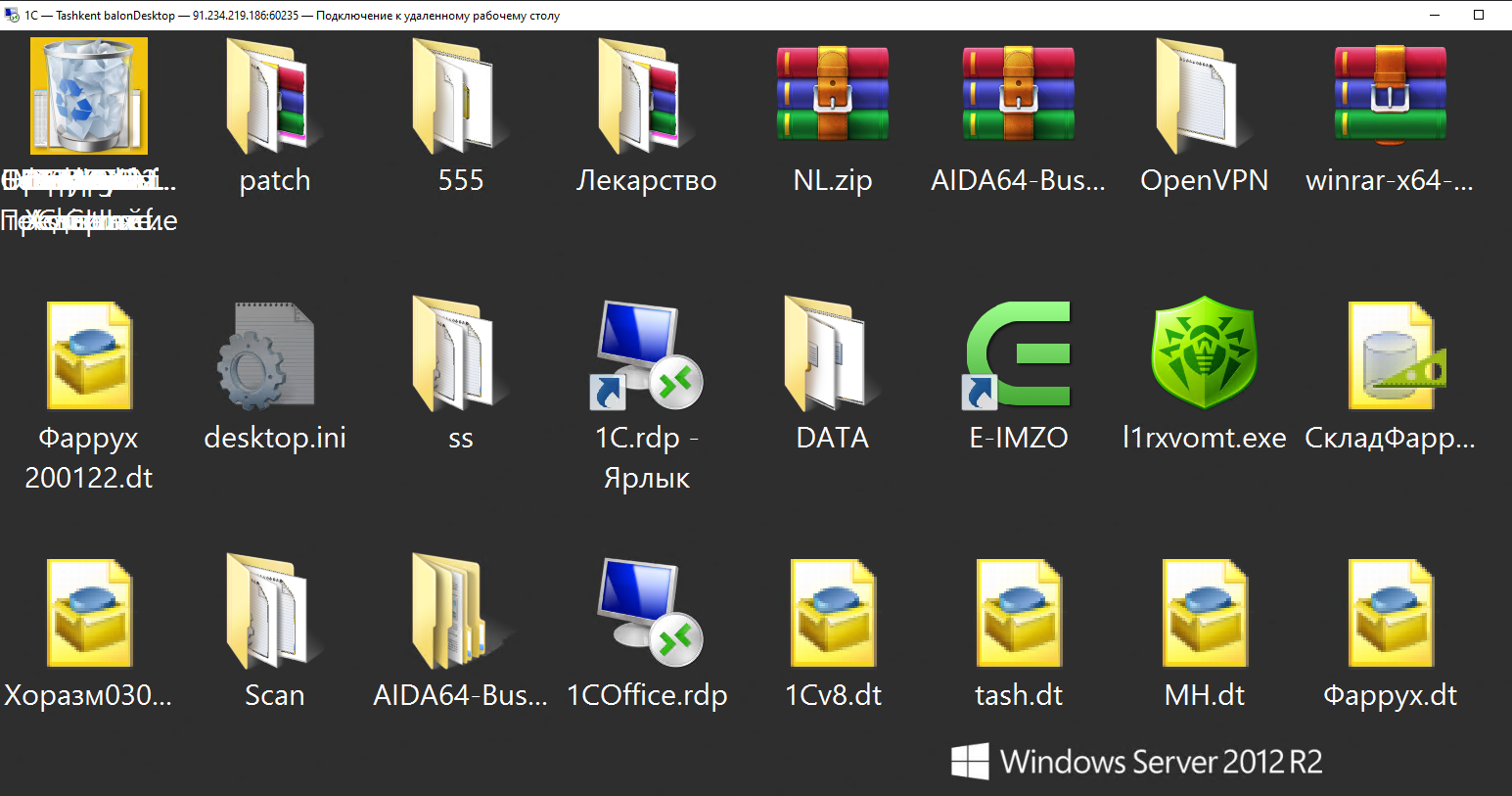1512x796 pixels.
Task: Select the desktop.ini file
Action: 266,354
